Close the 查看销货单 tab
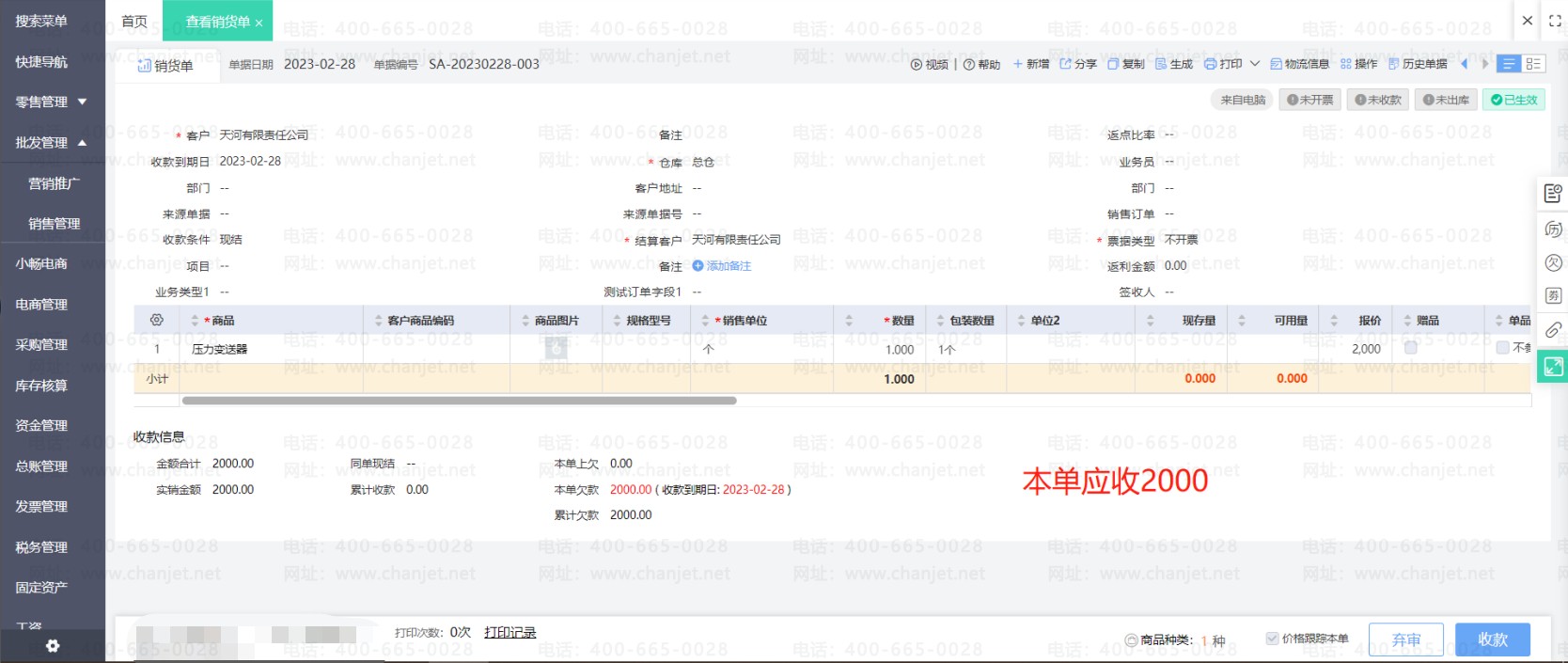The image size is (1568, 663). click(x=259, y=23)
